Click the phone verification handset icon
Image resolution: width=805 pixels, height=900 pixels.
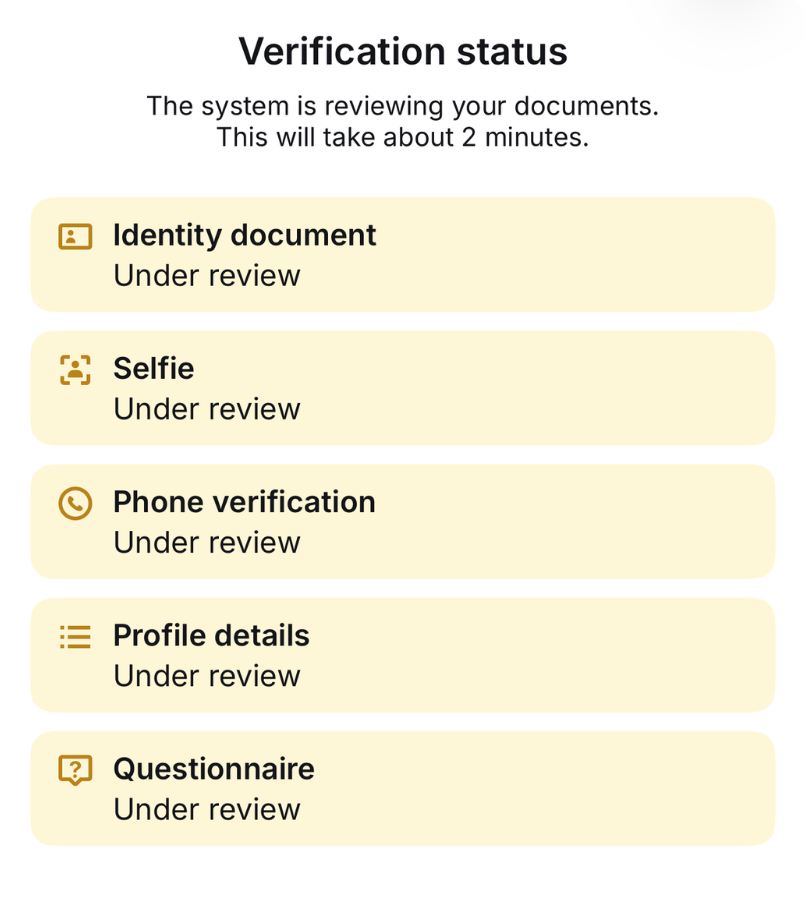[x=75, y=503]
